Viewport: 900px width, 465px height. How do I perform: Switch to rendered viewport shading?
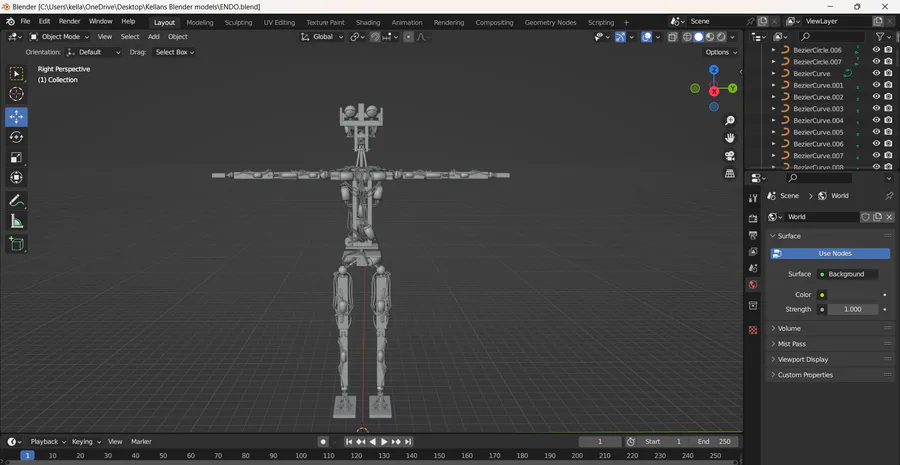pos(721,37)
